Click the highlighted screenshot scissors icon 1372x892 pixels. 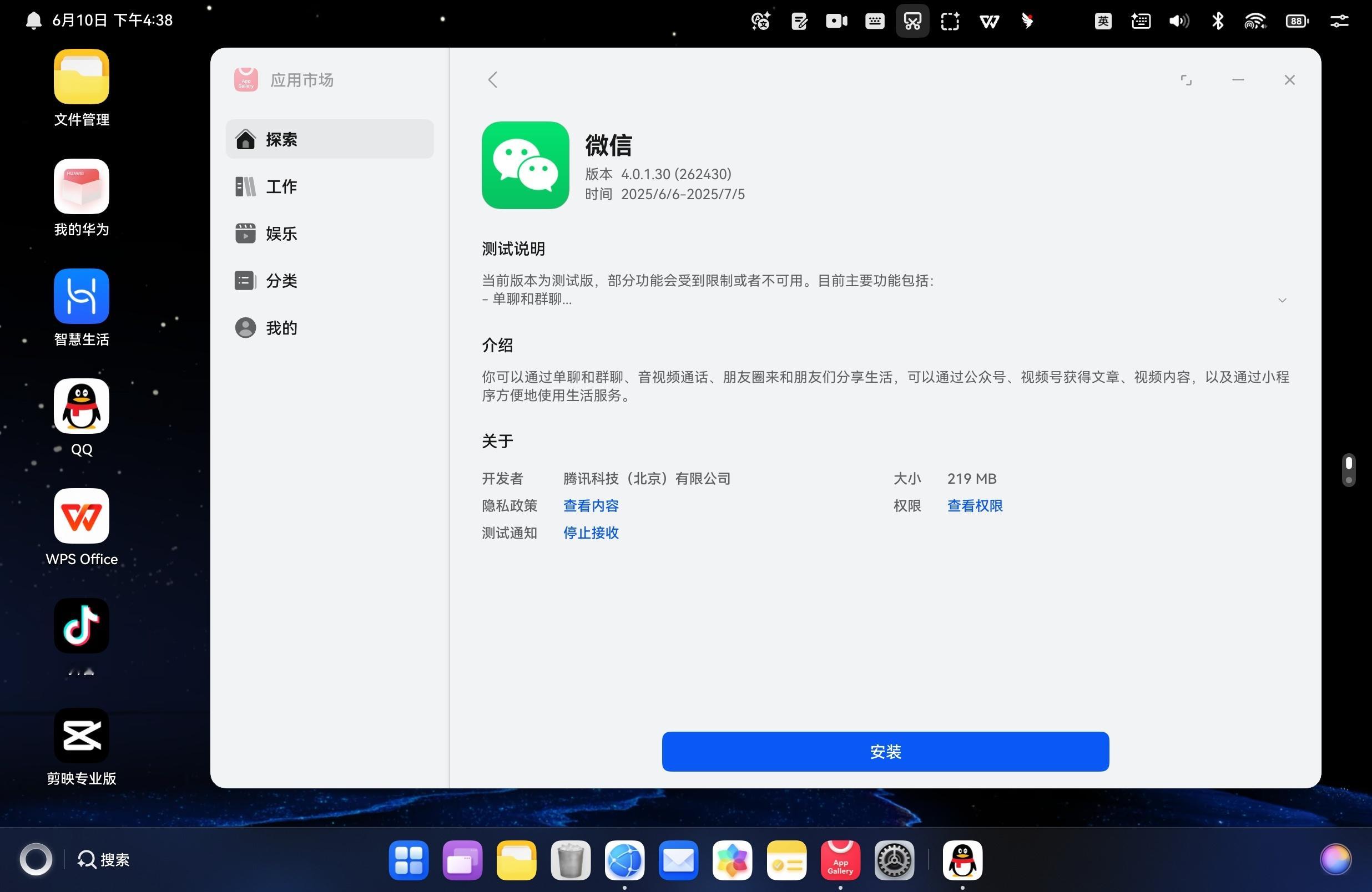pos(912,21)
